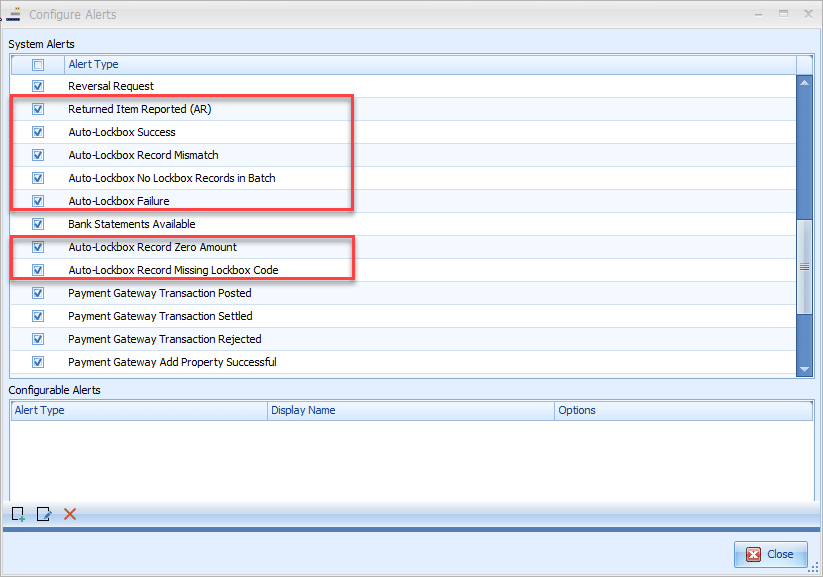Select Bank Statements Available row text
Image resolution: width=823 pixels, height=577 pixels.
pyautogui.click(x=132, y=224)
